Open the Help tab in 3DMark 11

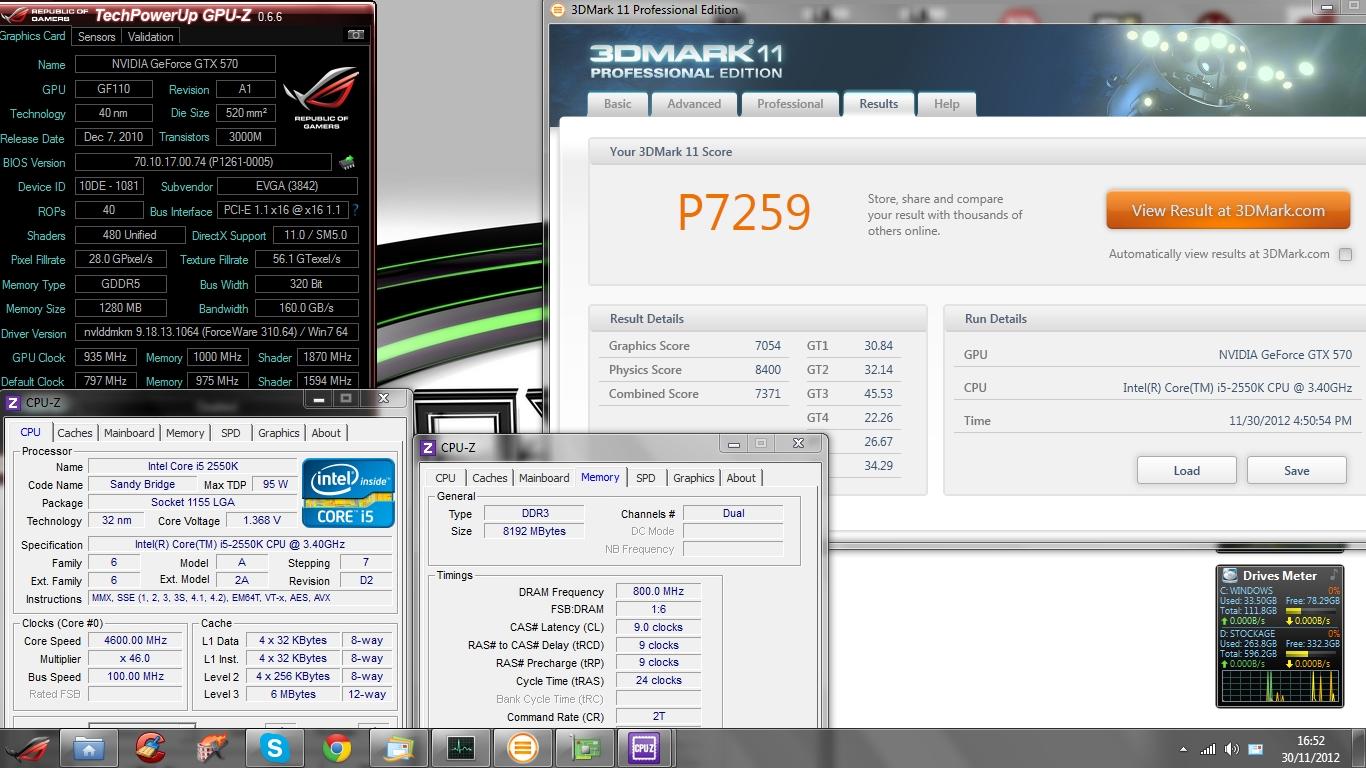(947, 104)
